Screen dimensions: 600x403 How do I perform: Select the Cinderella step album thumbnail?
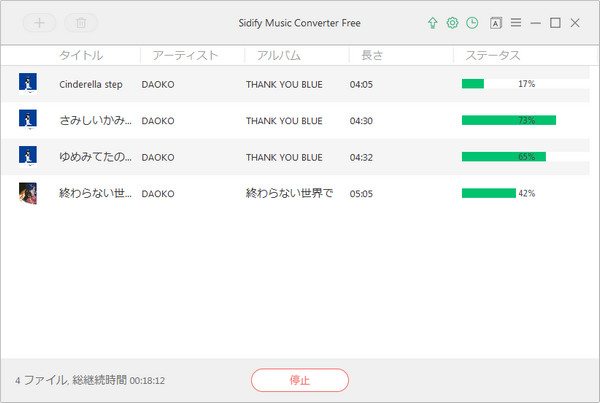point(28,83)
